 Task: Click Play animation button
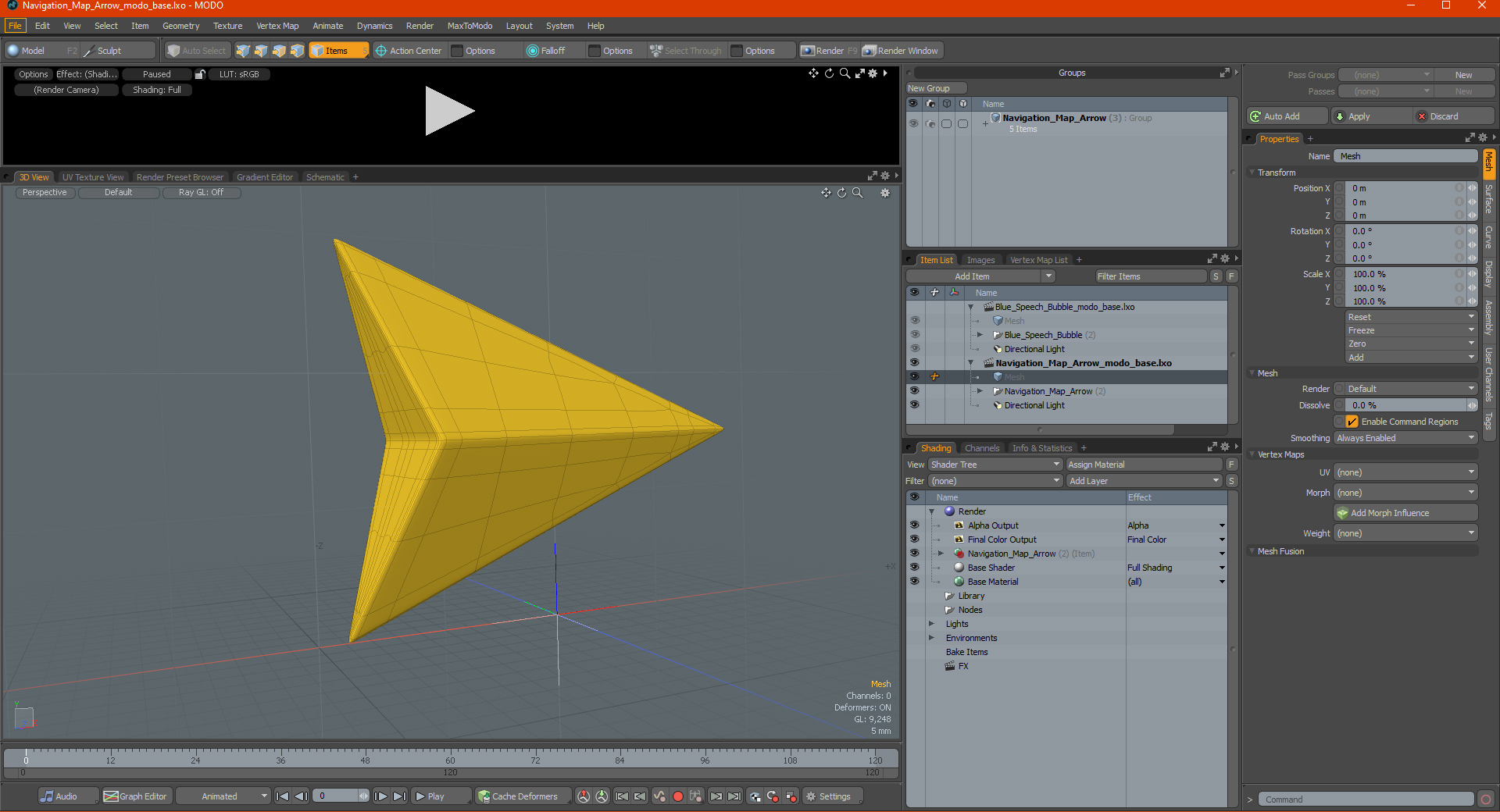[441, 796]
